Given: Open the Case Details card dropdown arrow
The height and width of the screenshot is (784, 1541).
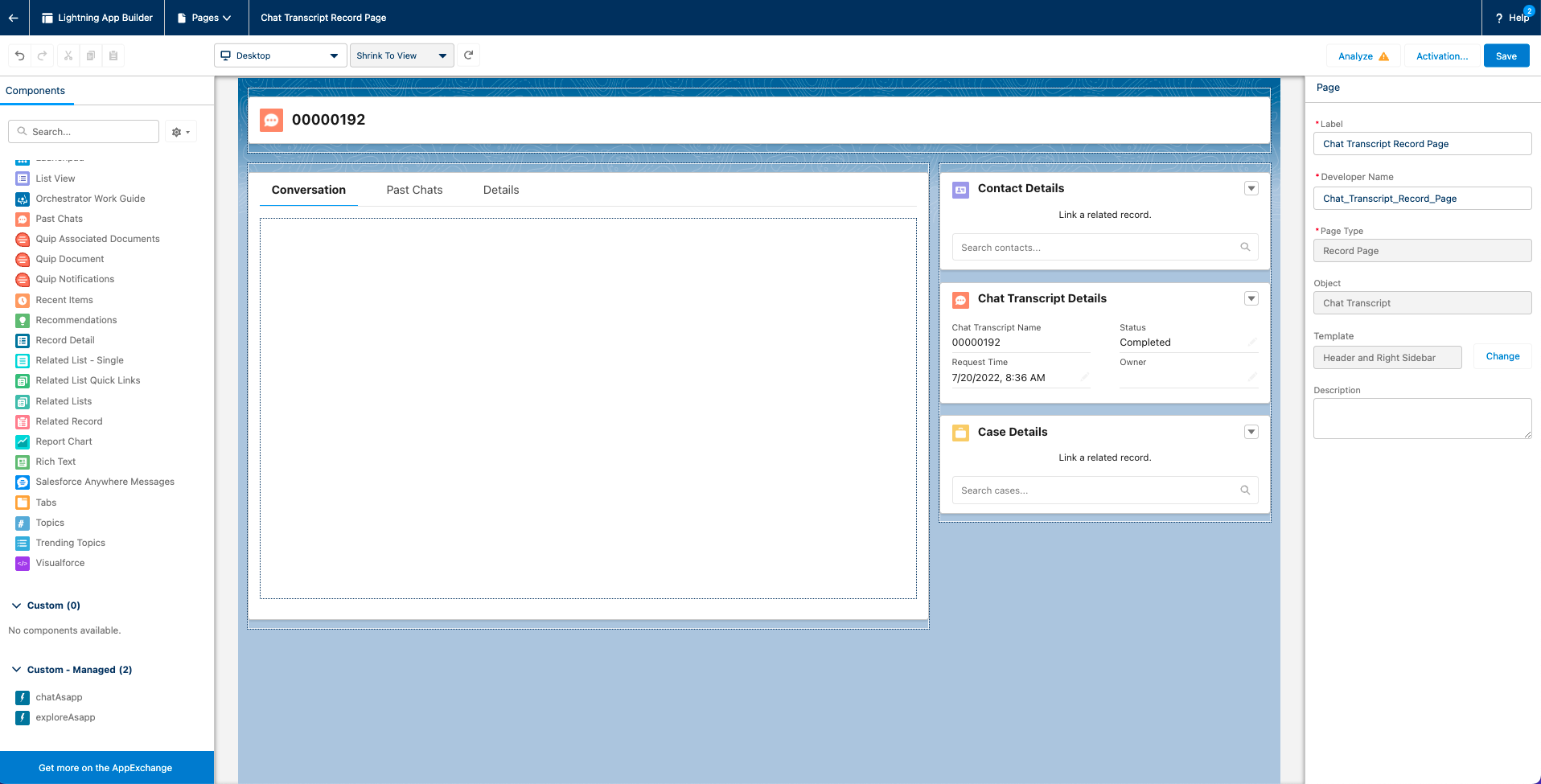Looking at the screenshot, I should [1251, 432].
